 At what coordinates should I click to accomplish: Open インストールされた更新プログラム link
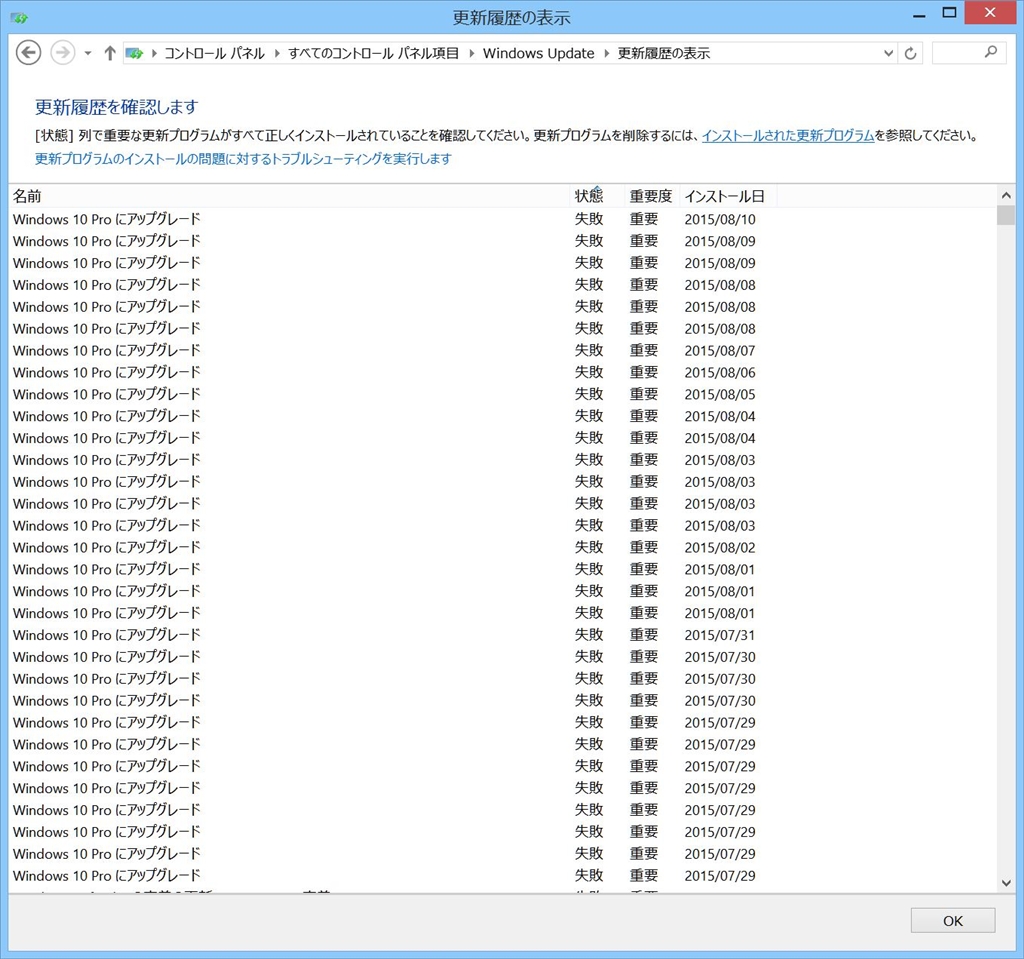tap(788, 136)
